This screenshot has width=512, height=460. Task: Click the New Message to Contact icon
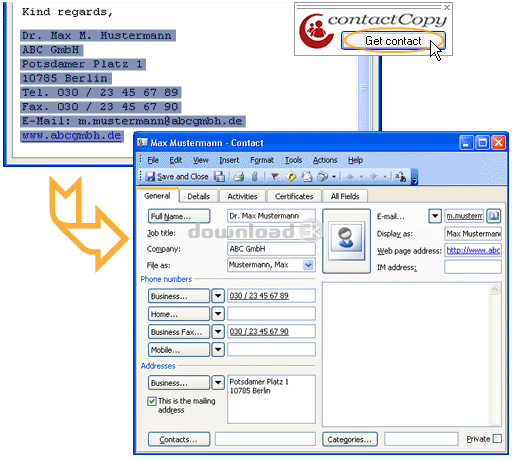[307, 176]
